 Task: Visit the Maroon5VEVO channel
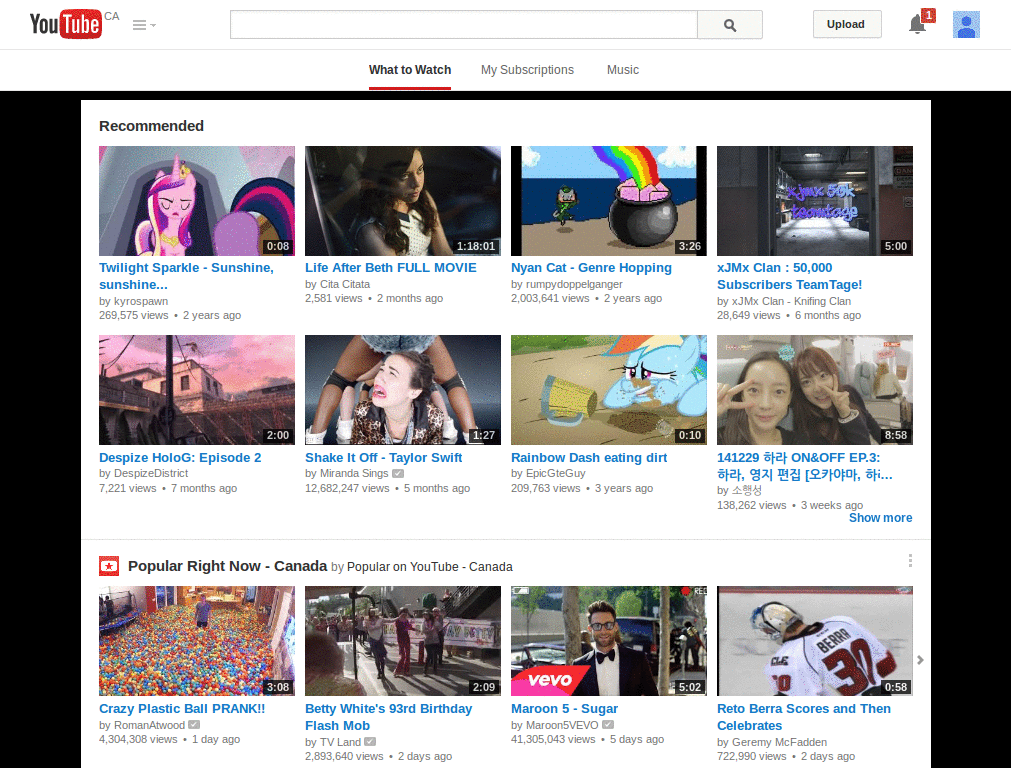tap(562, 725)
